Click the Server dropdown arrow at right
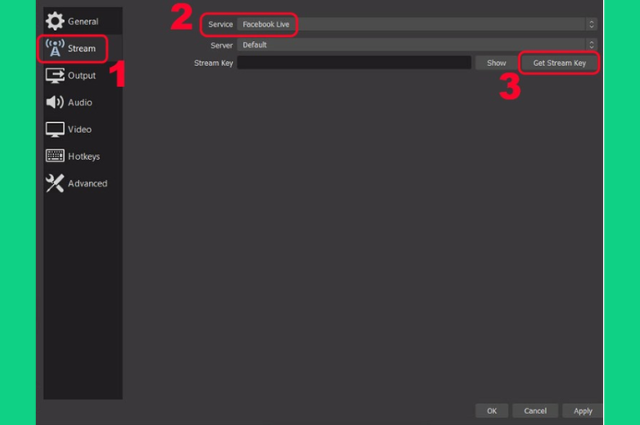The height and width of the screenshot is (425, 640). click(x=591, y=45)
